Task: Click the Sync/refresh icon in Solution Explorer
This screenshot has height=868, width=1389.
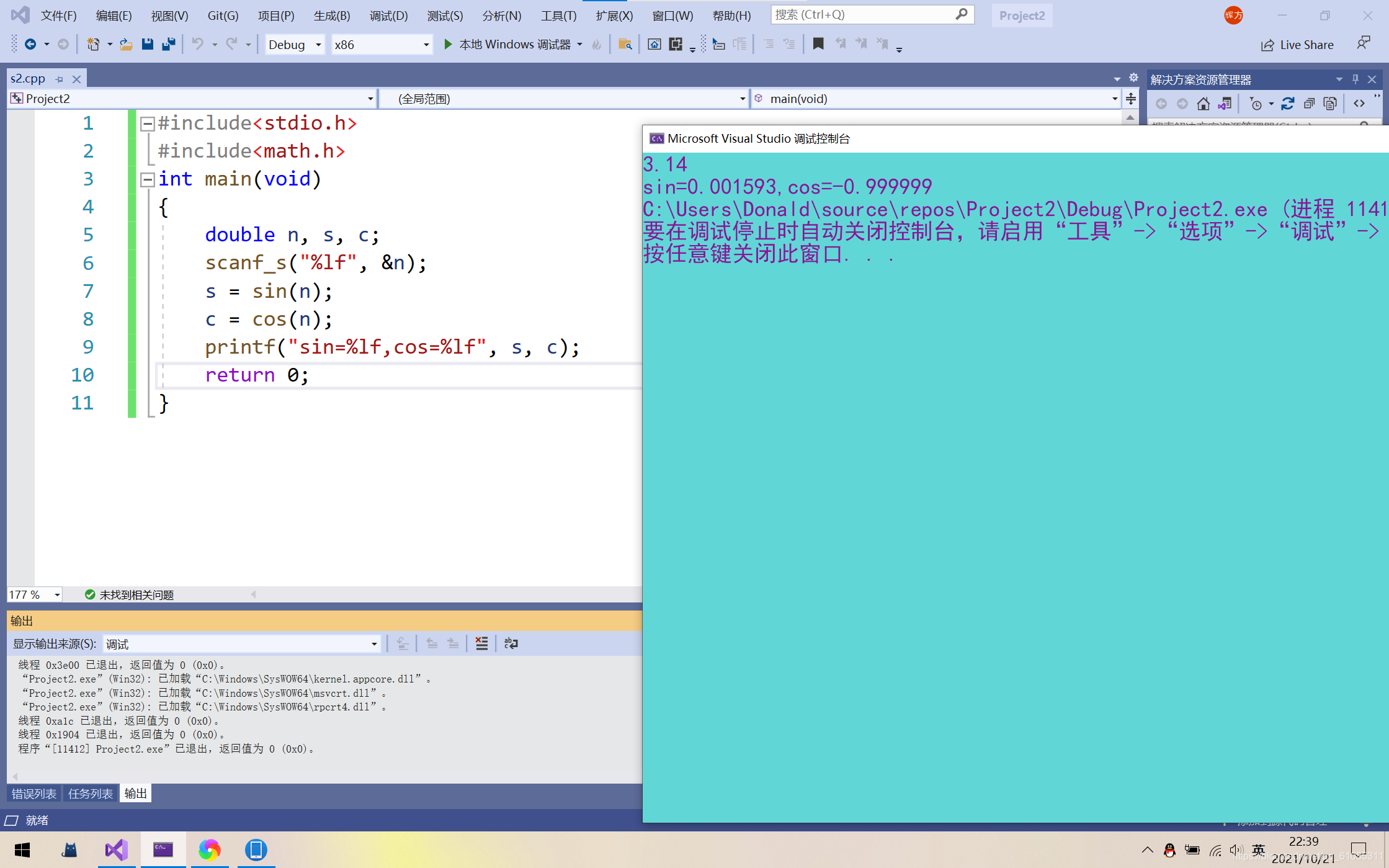Action: pos(1288,104)
